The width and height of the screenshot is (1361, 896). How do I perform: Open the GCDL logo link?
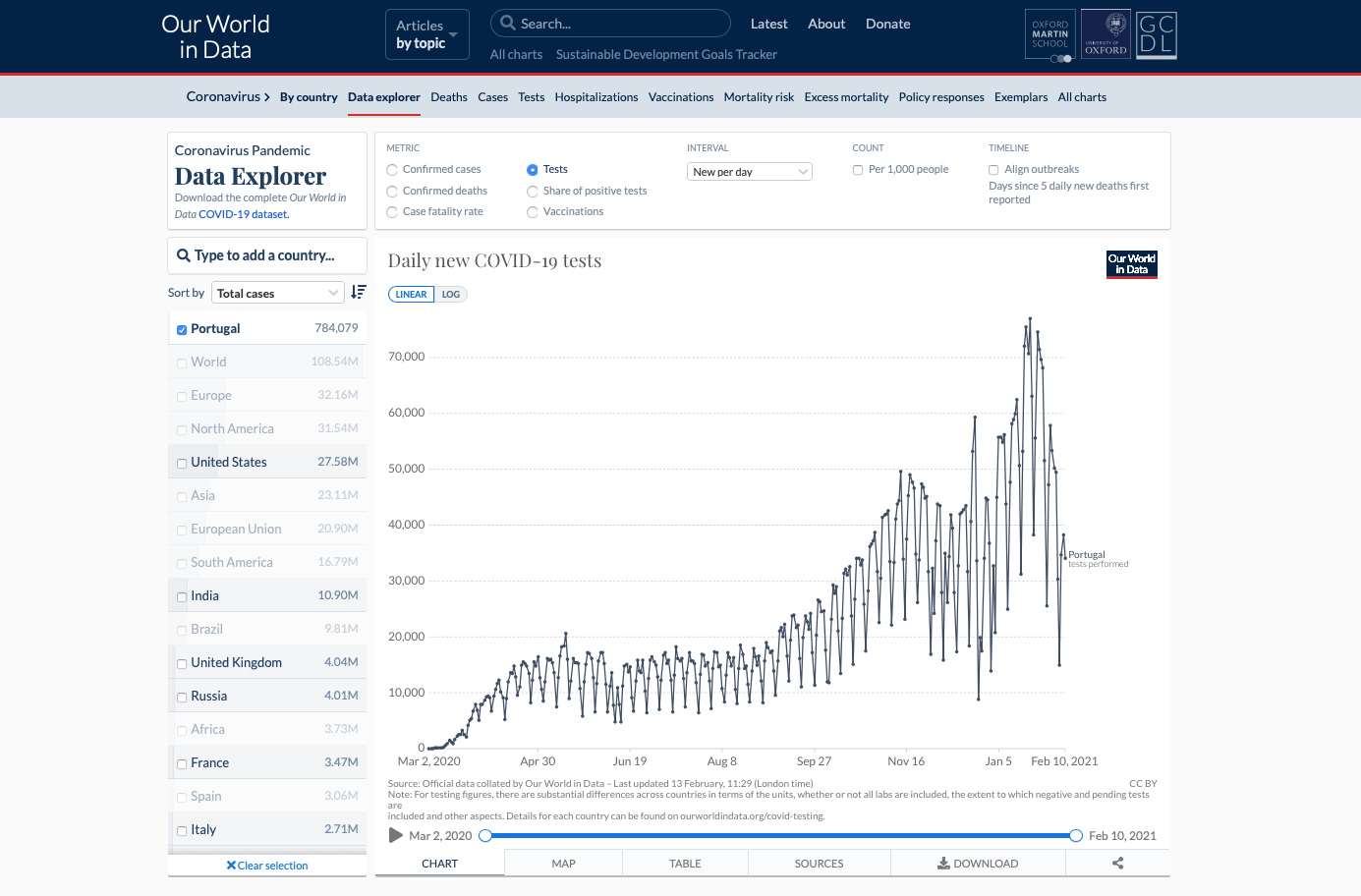coord(1157,35)
